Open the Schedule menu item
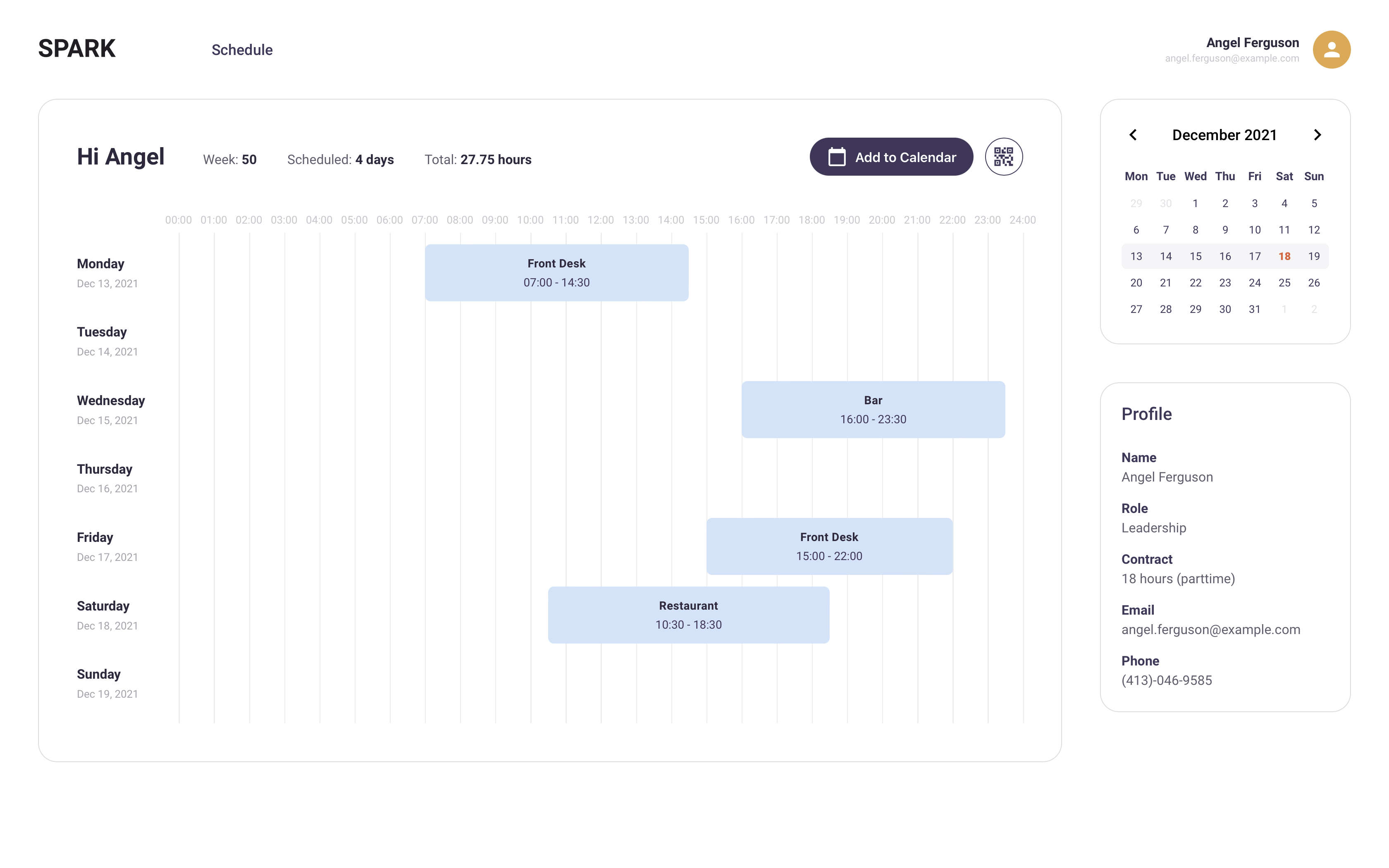This screenshot has height=868, width=1389. 242,50
